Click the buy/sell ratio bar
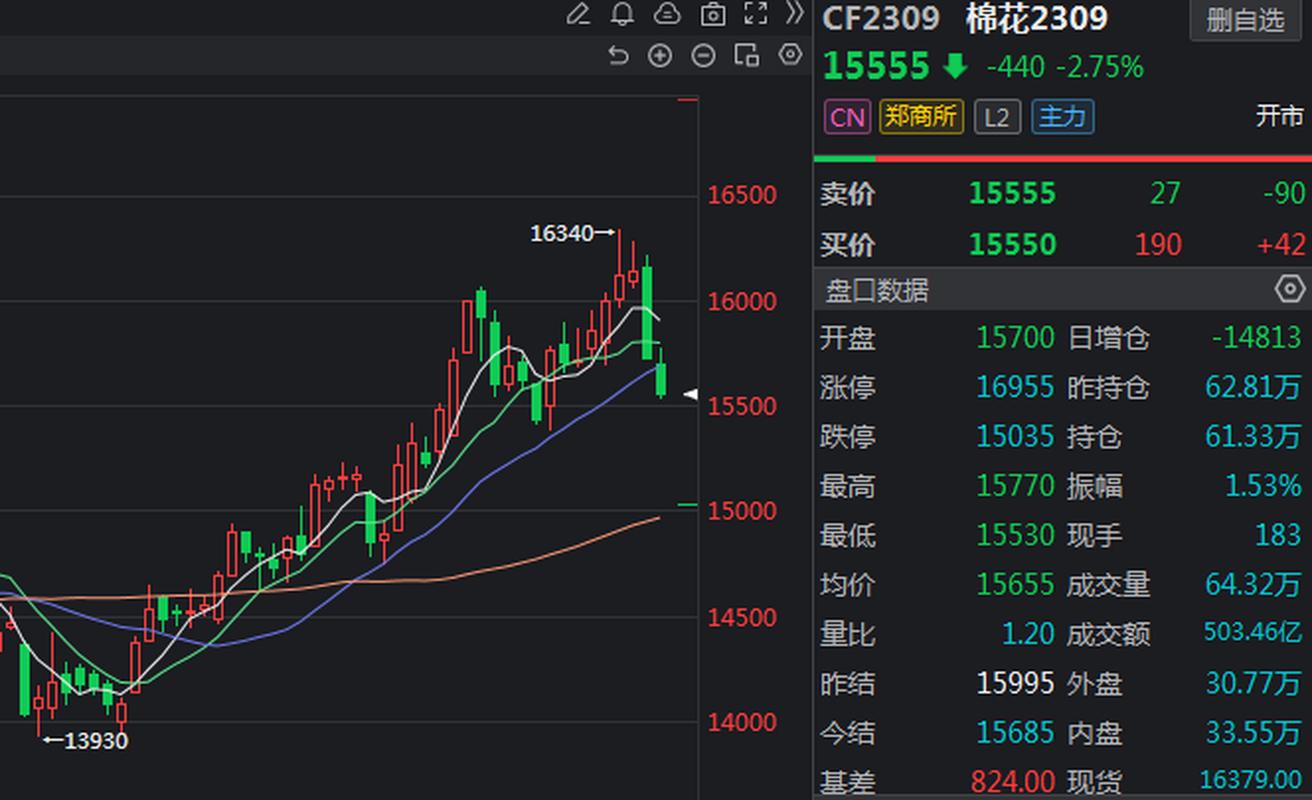 [x=1062, y=158]
